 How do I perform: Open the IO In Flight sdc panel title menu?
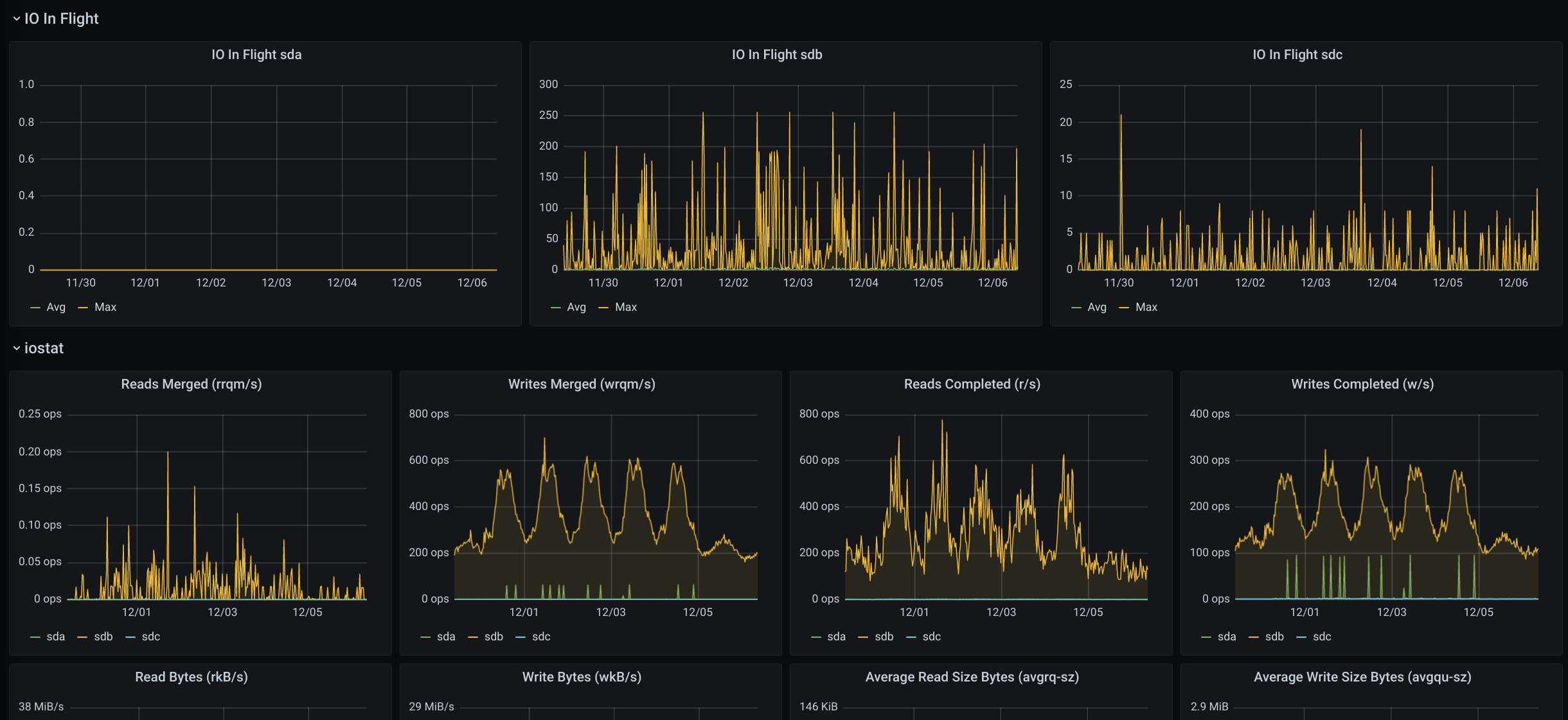tap(1297, 55)
